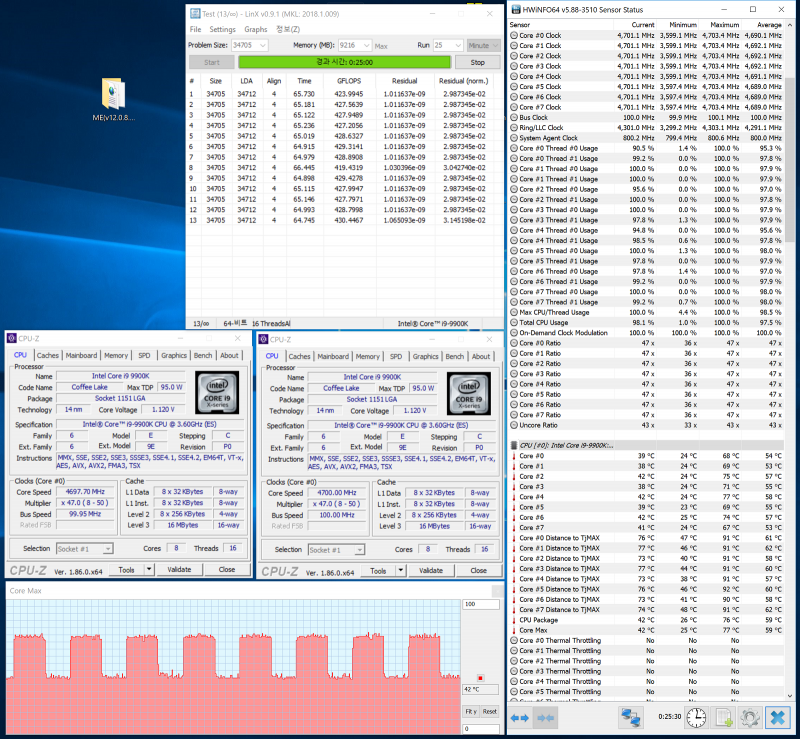Click Tools button in CPU-Z showing 4700.00 MHz

[378, 571]
